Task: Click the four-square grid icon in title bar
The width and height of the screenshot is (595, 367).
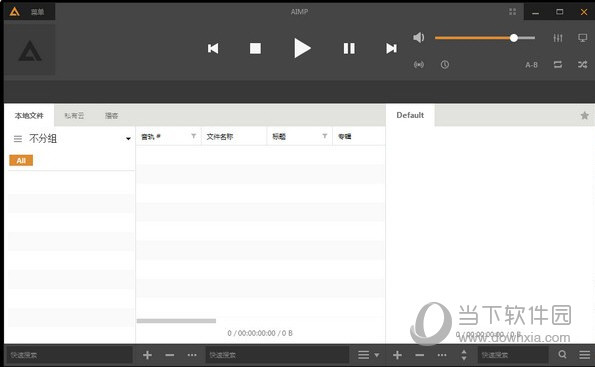Action: [x=512, y=12]
